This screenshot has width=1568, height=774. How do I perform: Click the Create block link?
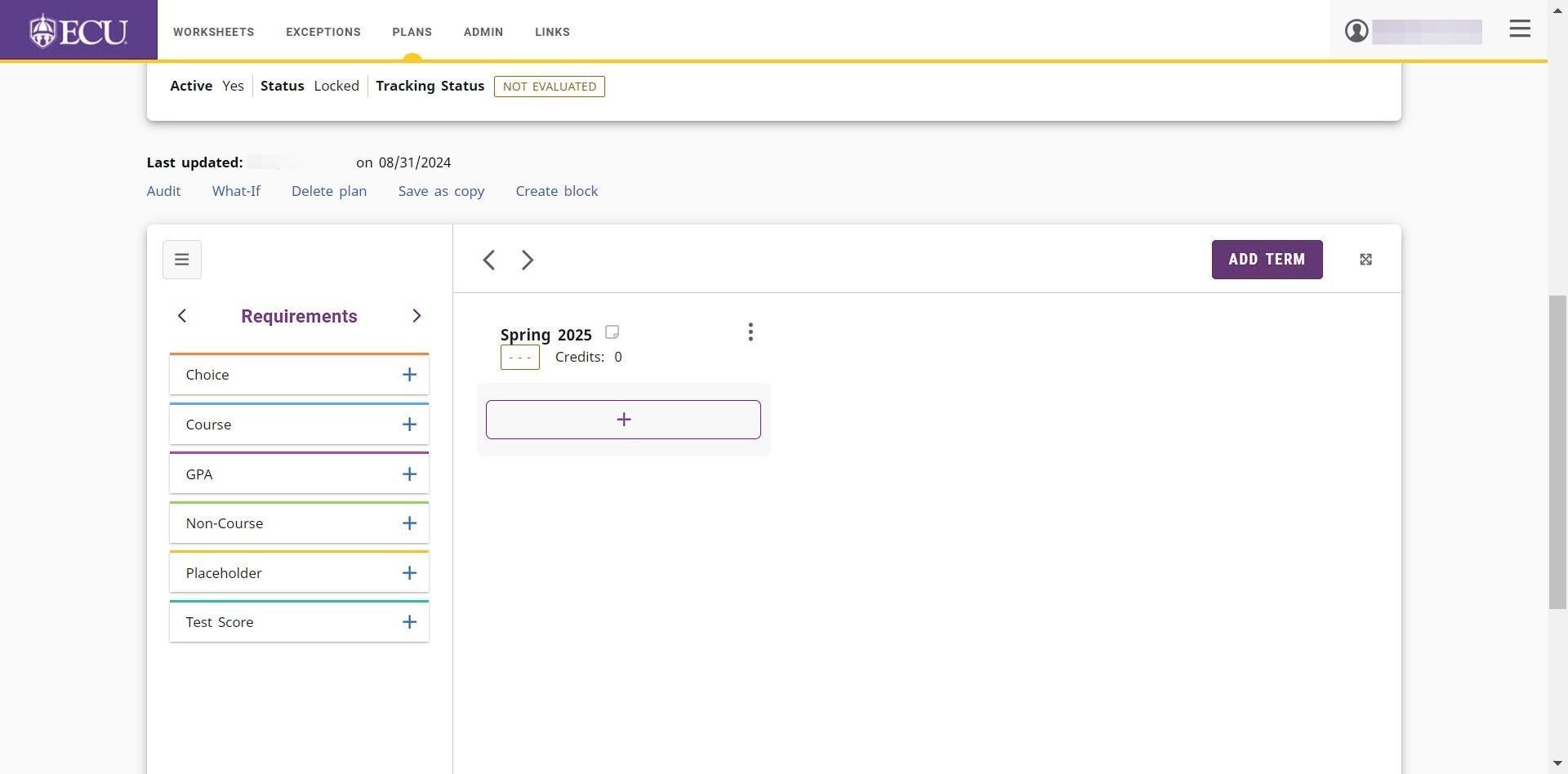(x=557, y=191)
